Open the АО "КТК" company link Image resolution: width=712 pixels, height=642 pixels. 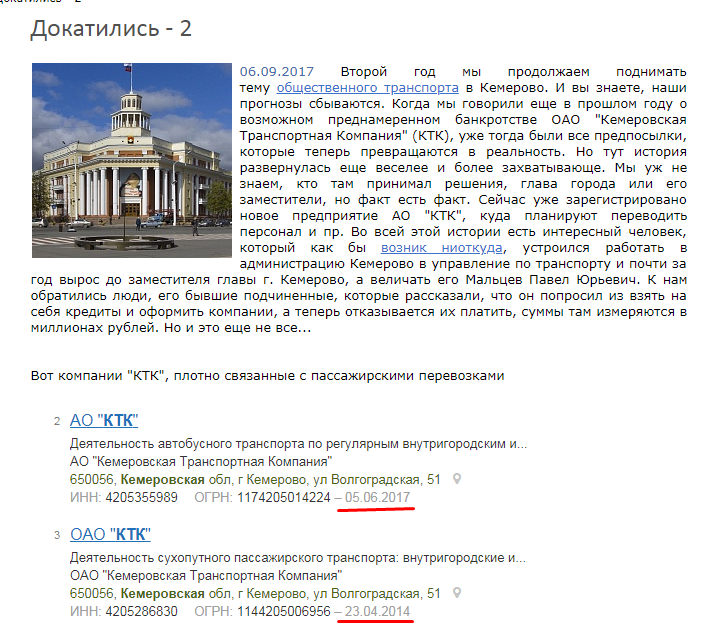click(x=104, y=420)
